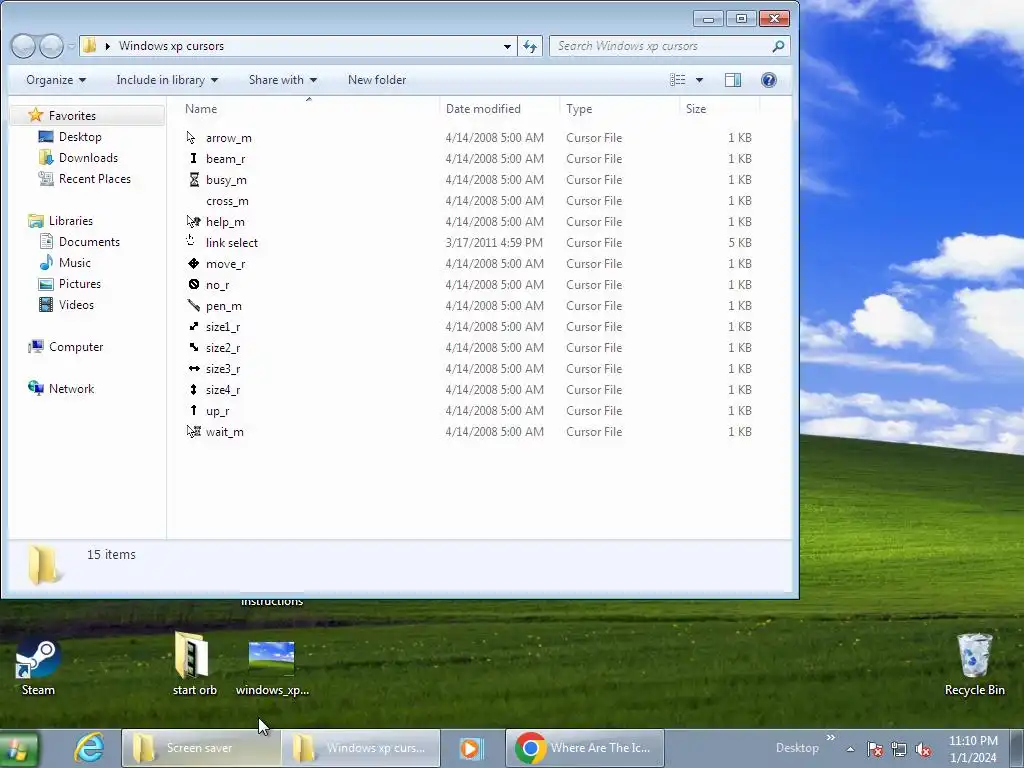Image resolution: width=1024 pixels, height=768 pixels.
Task: Open the Steam desktop shortcut
Action: pyautogui.click(x=38, y=666)
